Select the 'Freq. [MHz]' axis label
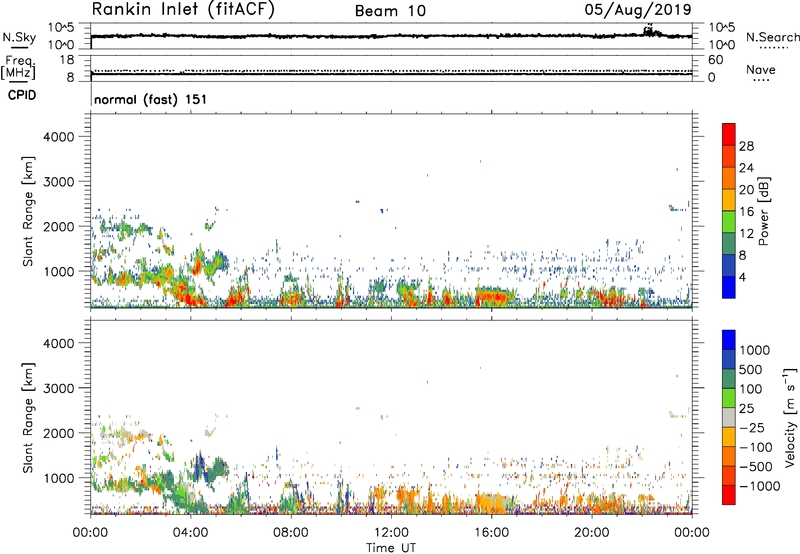 (18, 68)
